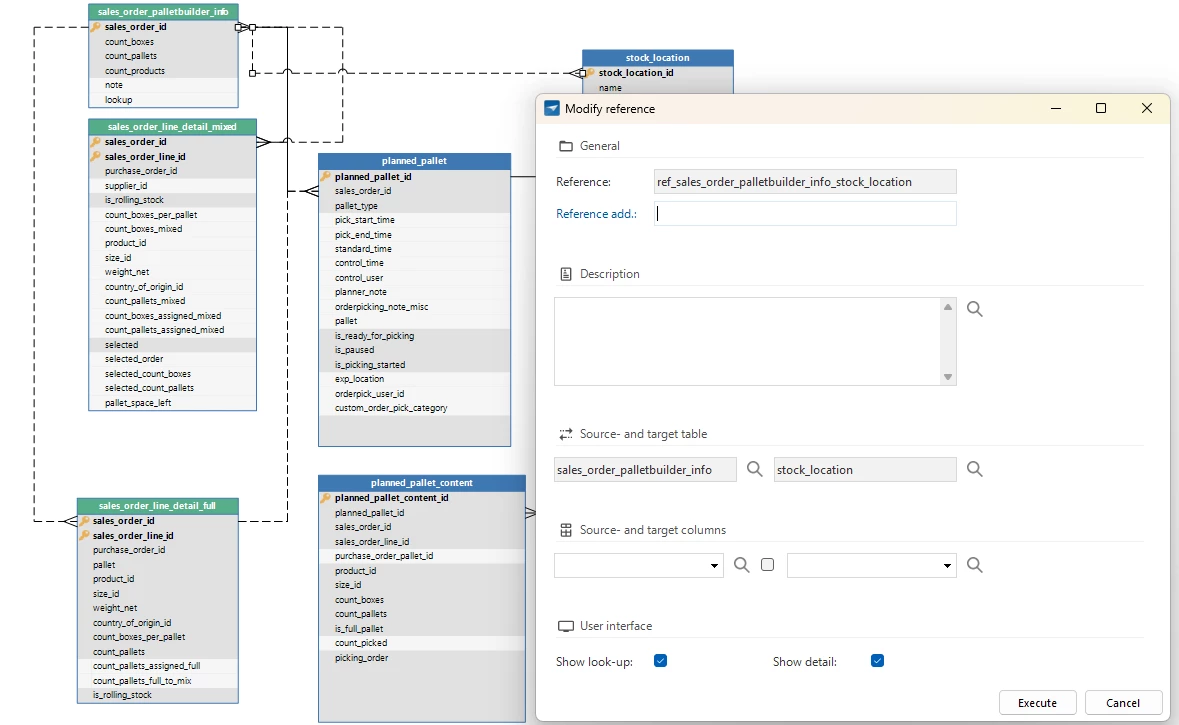Viewport: 1179px width, 725px height.
Task: Select the sales_order_palletbuilder_info table header
Action: [x=163, y=12]
